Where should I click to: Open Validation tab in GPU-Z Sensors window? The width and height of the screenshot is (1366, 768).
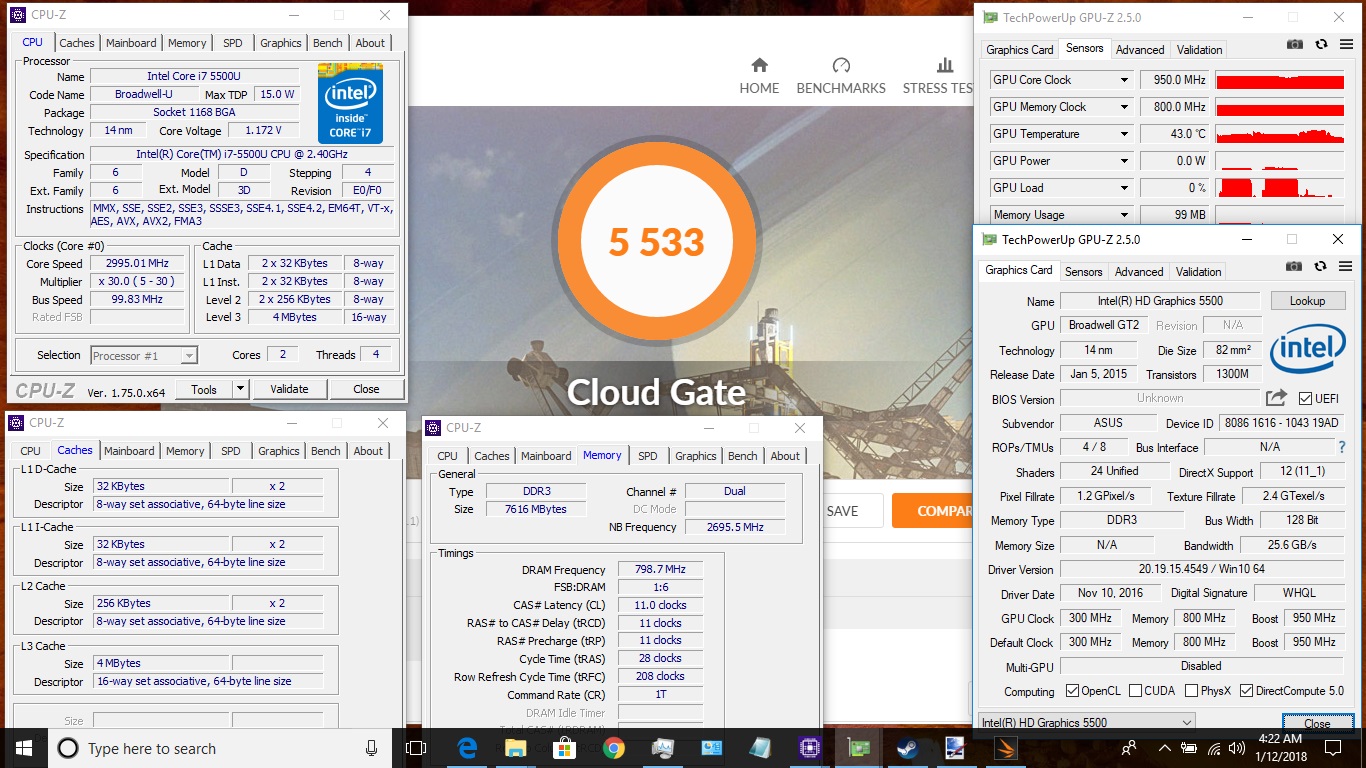click(x=1199, y=50)
